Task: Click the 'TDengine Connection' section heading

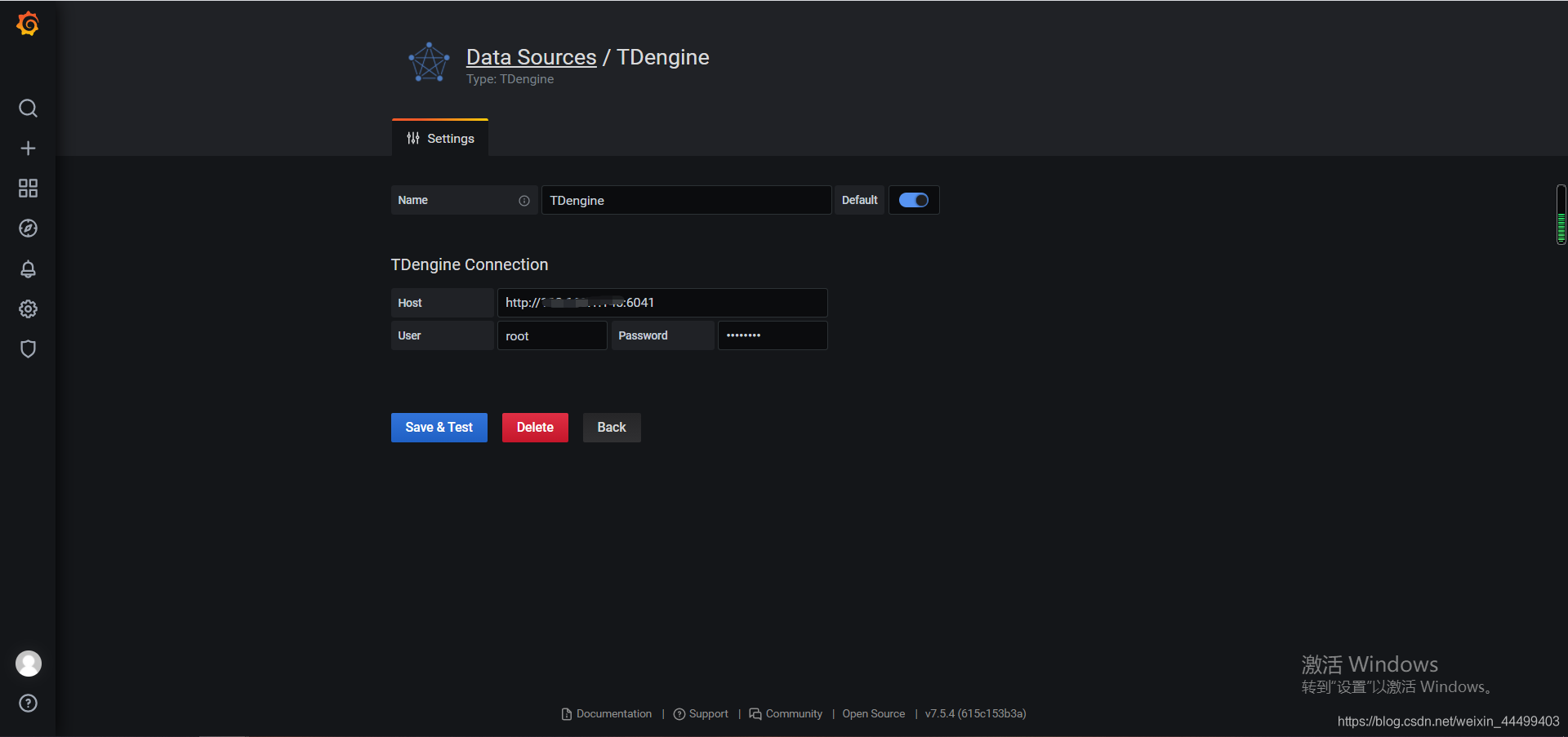Action: tap(470, 264)
